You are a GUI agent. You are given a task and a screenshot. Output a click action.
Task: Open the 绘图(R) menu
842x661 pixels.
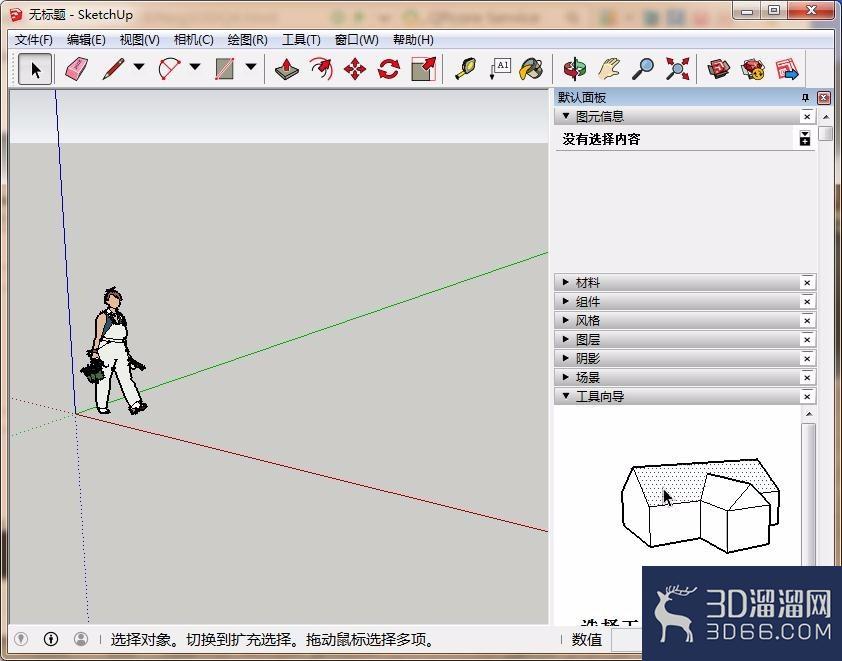248,40
